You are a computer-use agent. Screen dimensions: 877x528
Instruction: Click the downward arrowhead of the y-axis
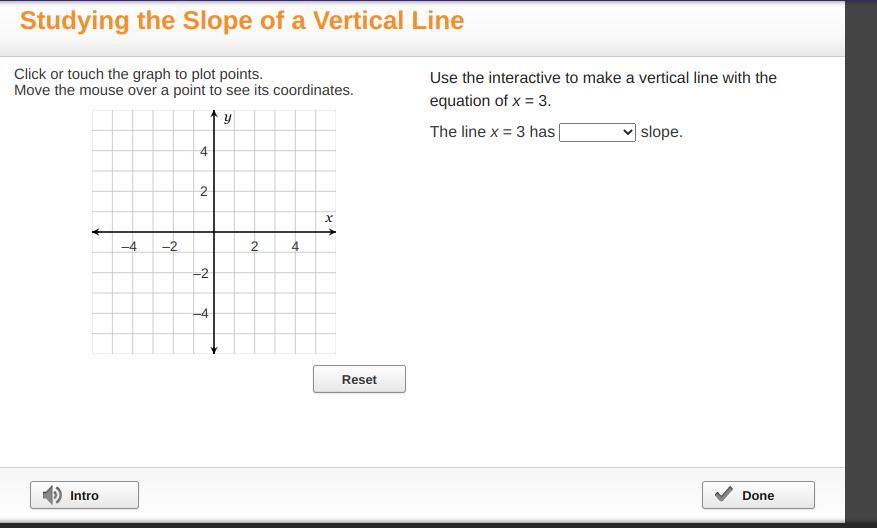tap(214, 349)
